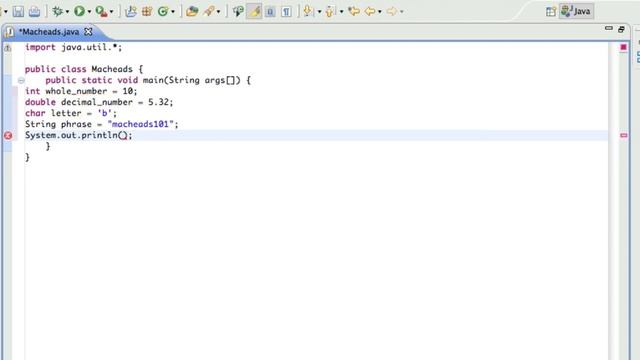The width and height of the screenshot is (640, 360).
Task: Open the Previous Annotation dropdown arrow
Action: click(x=341, y=12)
